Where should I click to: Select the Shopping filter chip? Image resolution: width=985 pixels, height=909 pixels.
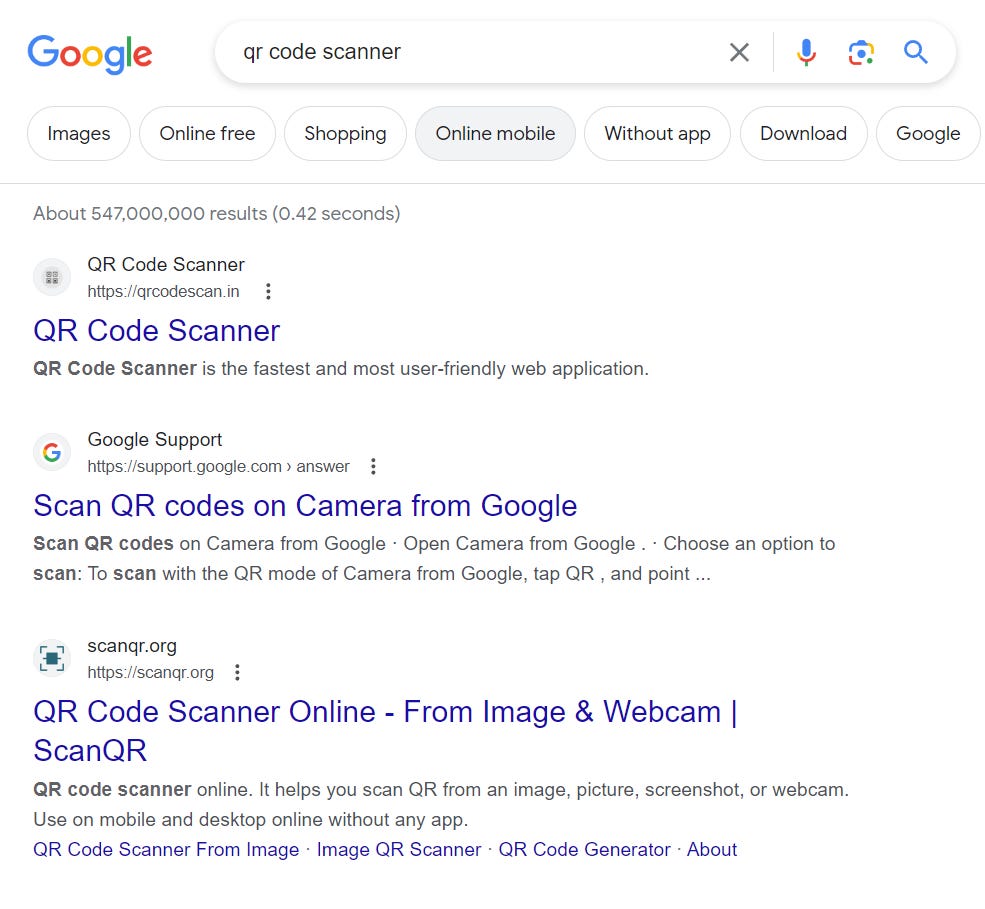coord(345,133)
